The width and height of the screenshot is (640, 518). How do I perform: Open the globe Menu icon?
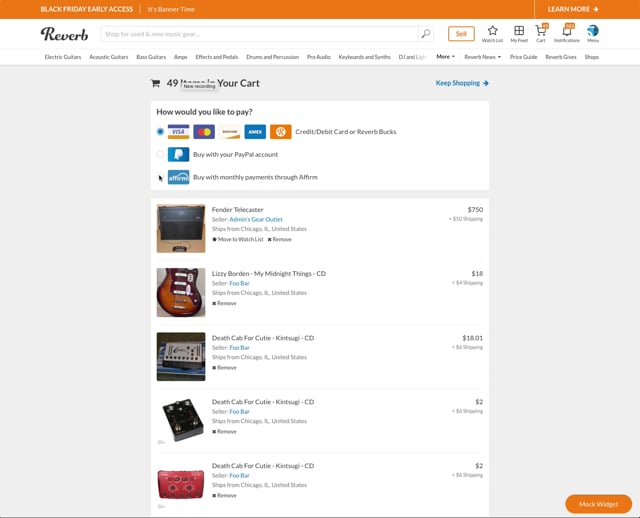pyautogui.click(x=593, y=31)
